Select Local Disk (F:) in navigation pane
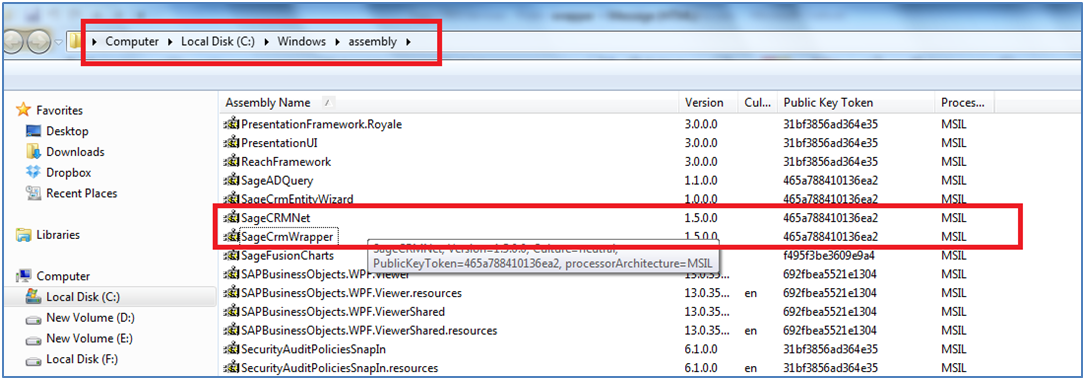The width and height of the screenshot is (1085, 380). point(82,359)
